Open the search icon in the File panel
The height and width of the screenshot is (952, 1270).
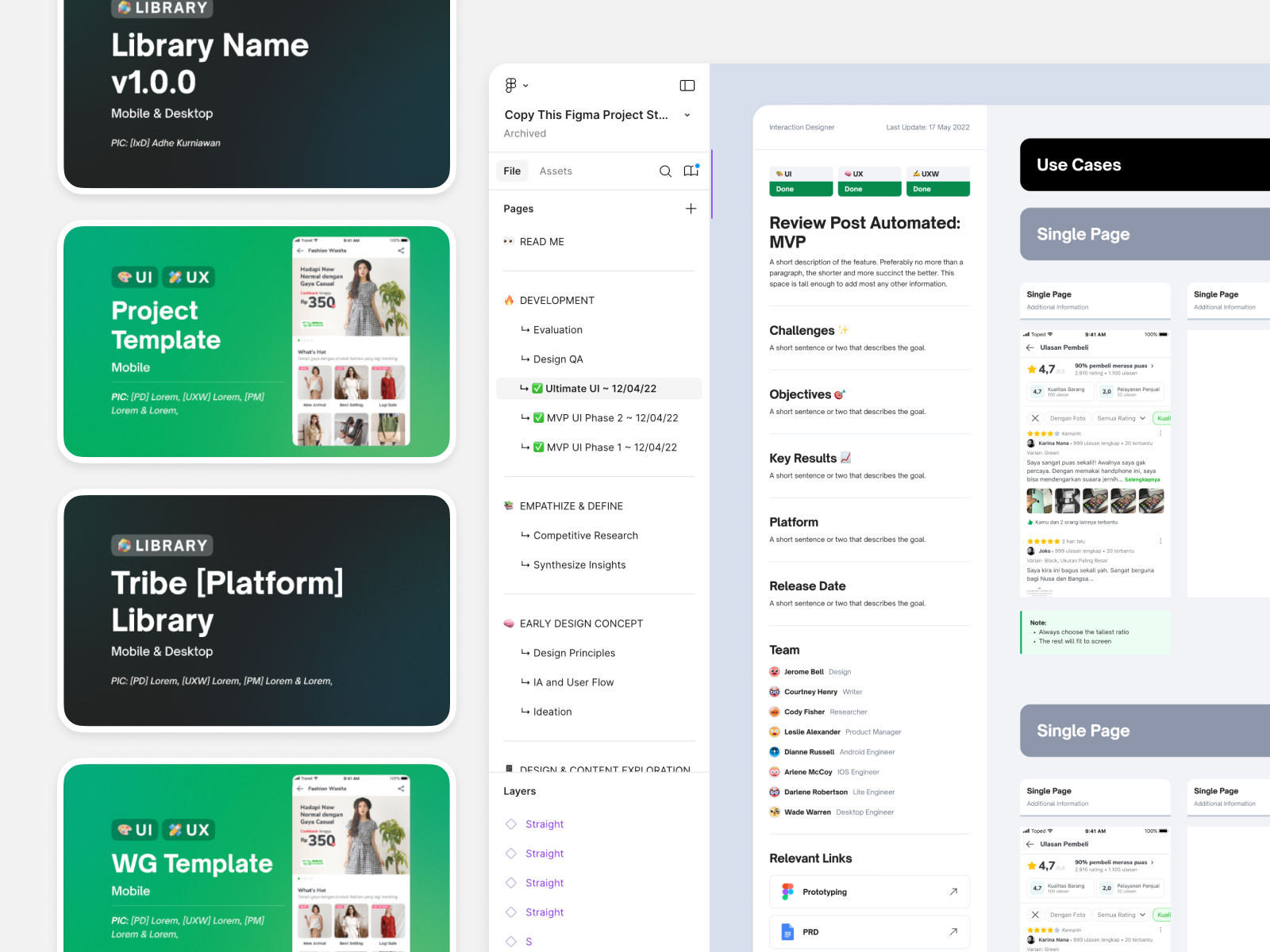[x=665, y=171]
